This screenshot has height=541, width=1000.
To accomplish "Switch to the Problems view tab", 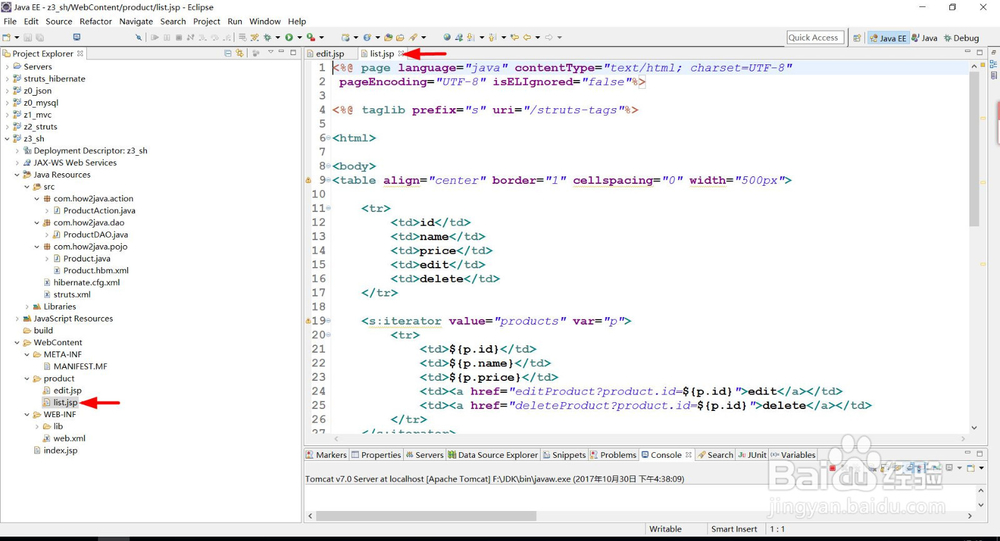I will [613, 455].
